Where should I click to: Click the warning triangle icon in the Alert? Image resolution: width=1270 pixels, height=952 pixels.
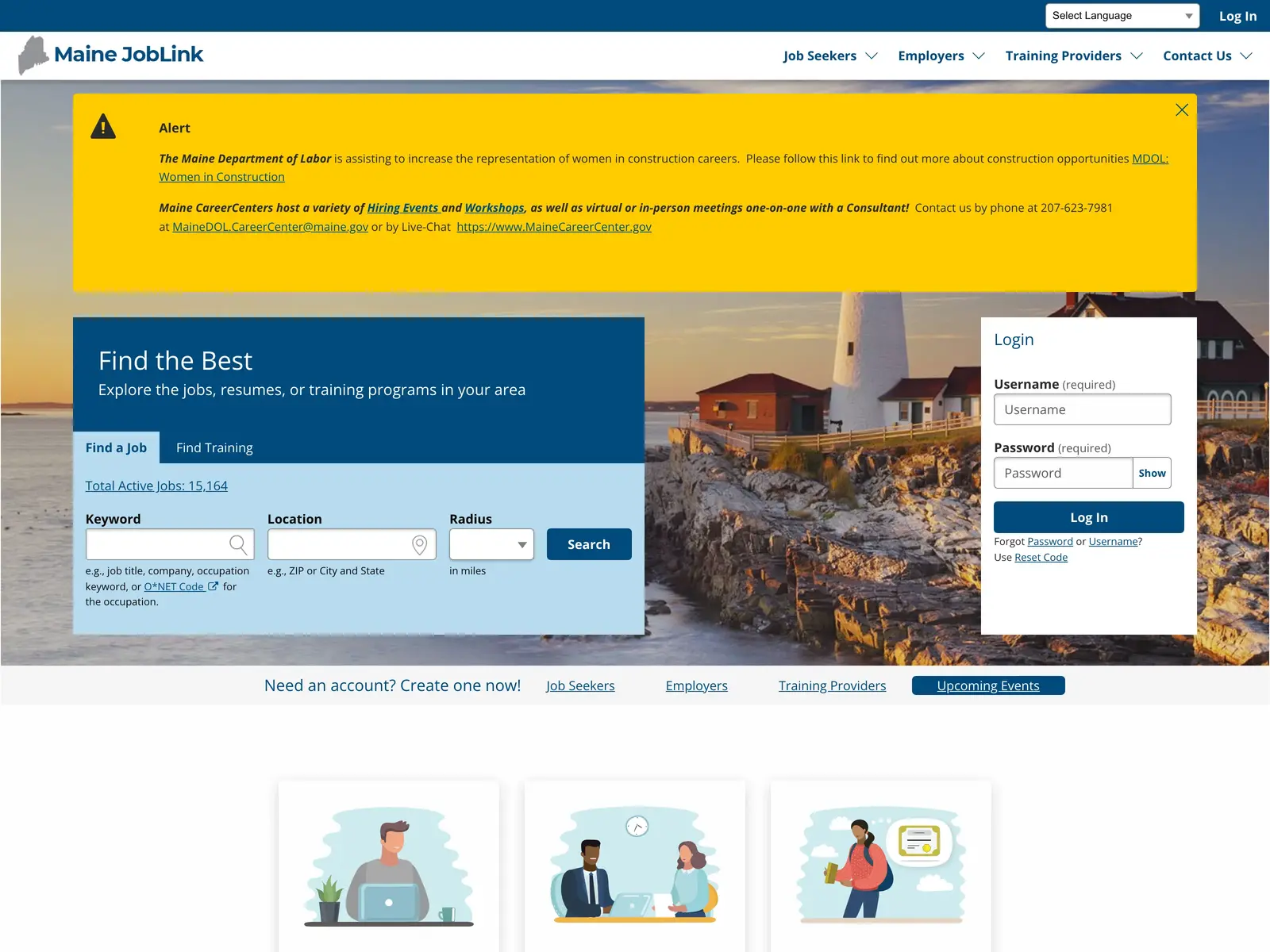(103, 127)
